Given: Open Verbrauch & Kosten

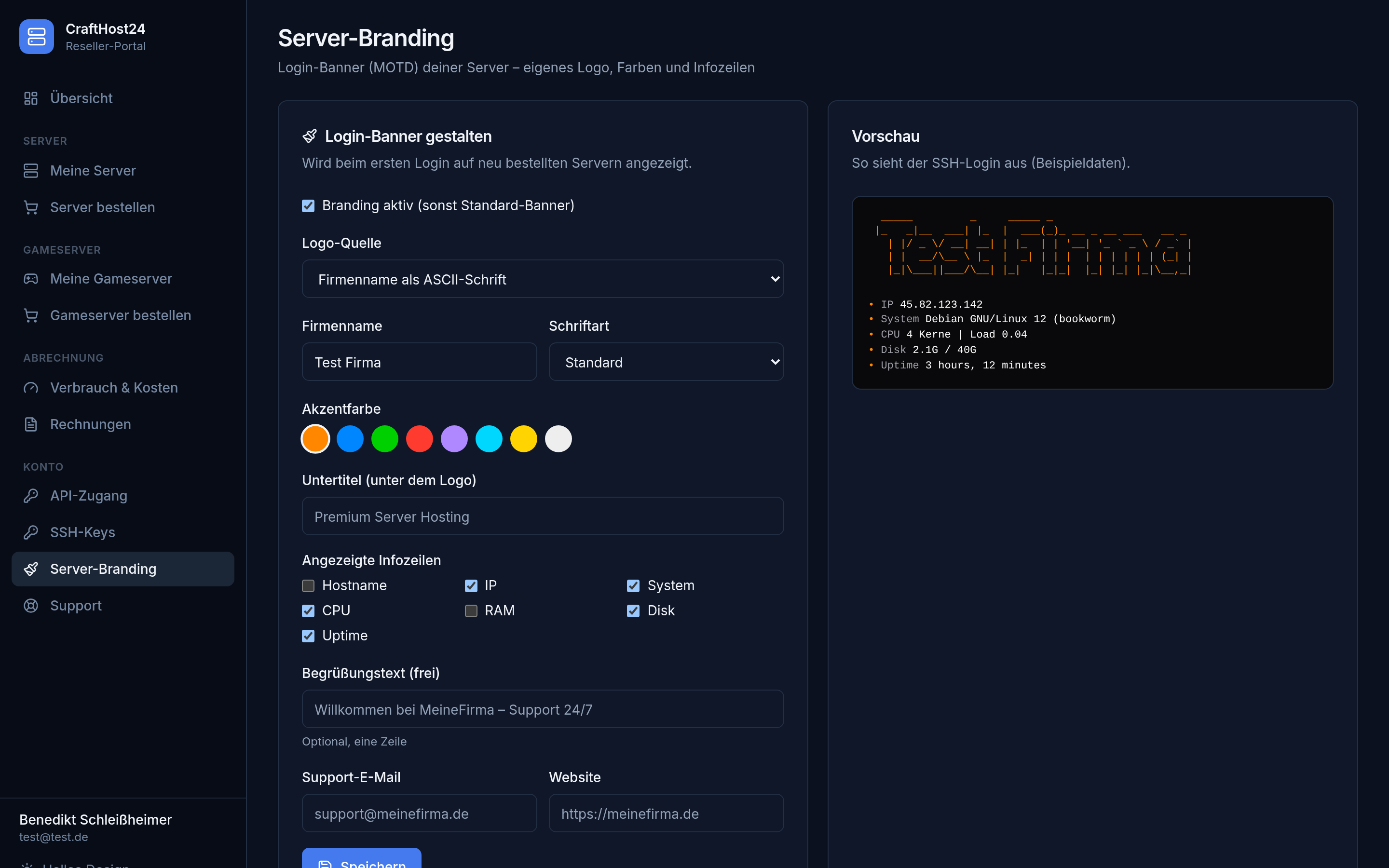Looking at the screenshot, I should click(x=123, y=388).
